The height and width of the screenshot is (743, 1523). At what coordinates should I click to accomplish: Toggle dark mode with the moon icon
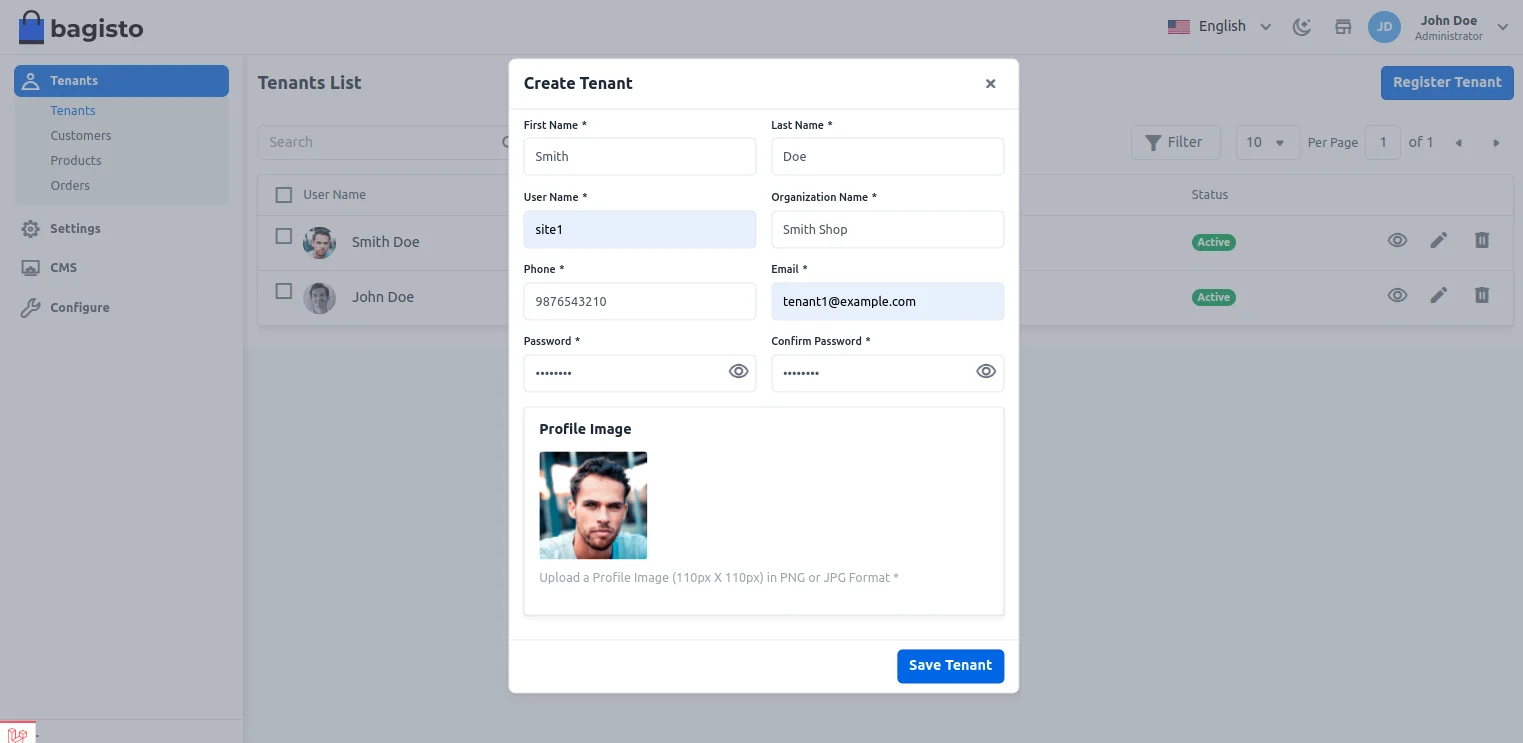1302,27
